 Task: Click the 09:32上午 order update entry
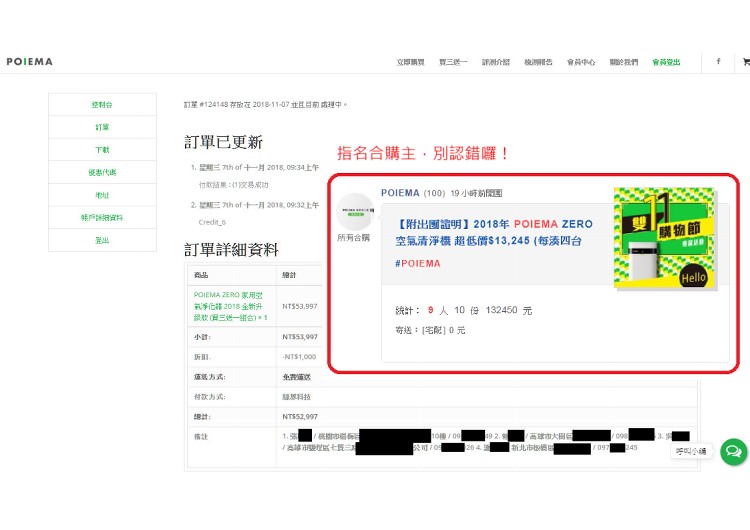[259, 205]
